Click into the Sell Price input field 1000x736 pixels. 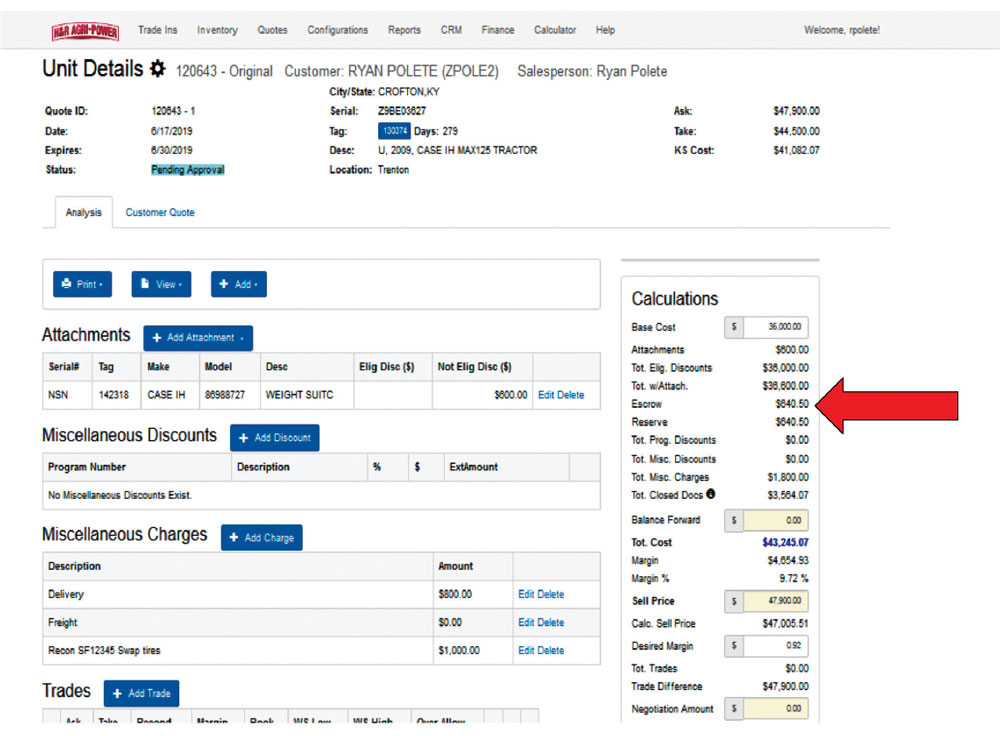[x=776, y=601]
